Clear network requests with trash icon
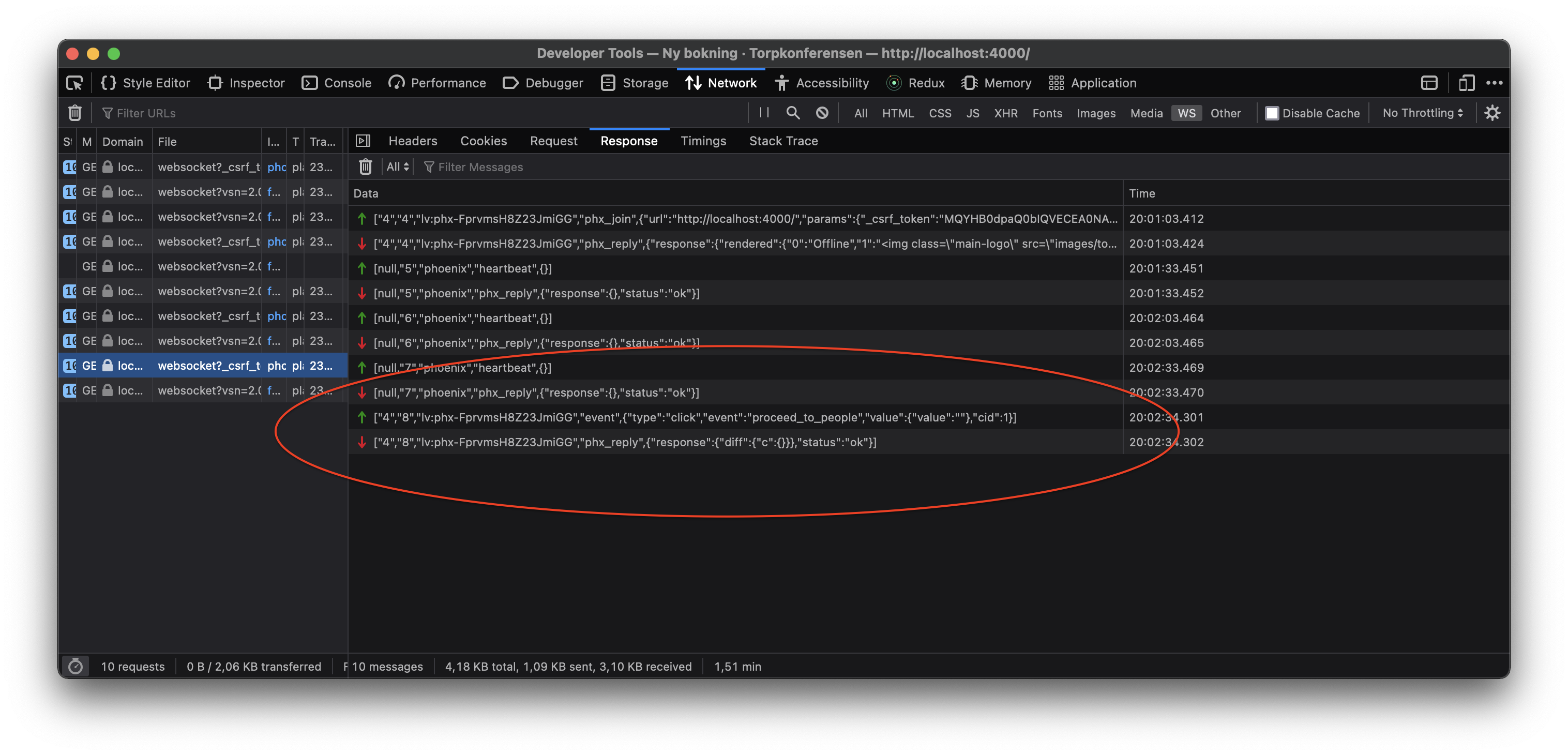This screenshot has width=1568, height=755. tap(75, 113)
